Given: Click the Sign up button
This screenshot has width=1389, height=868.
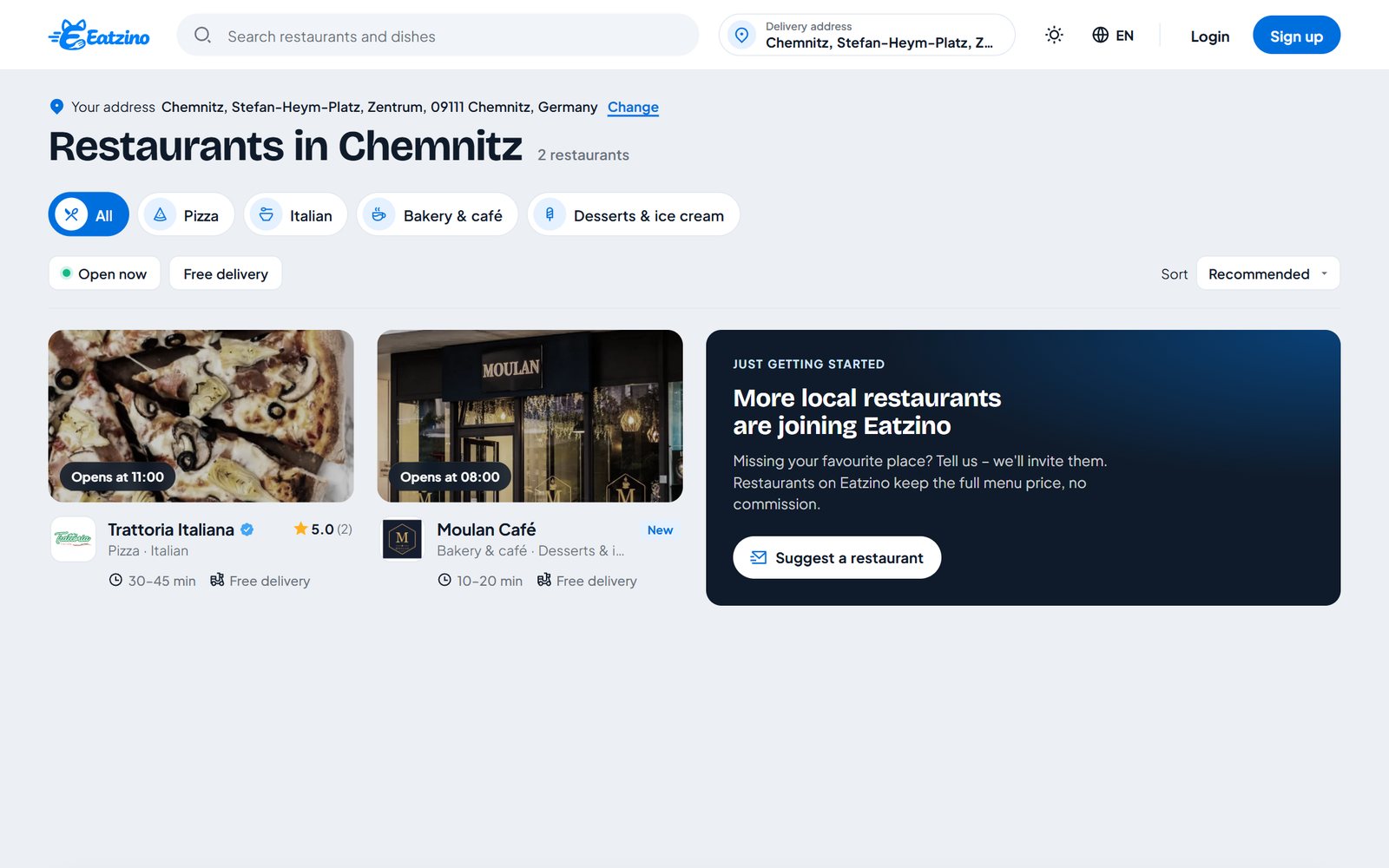Looking at the screenshot, I should click(1296, 35).
